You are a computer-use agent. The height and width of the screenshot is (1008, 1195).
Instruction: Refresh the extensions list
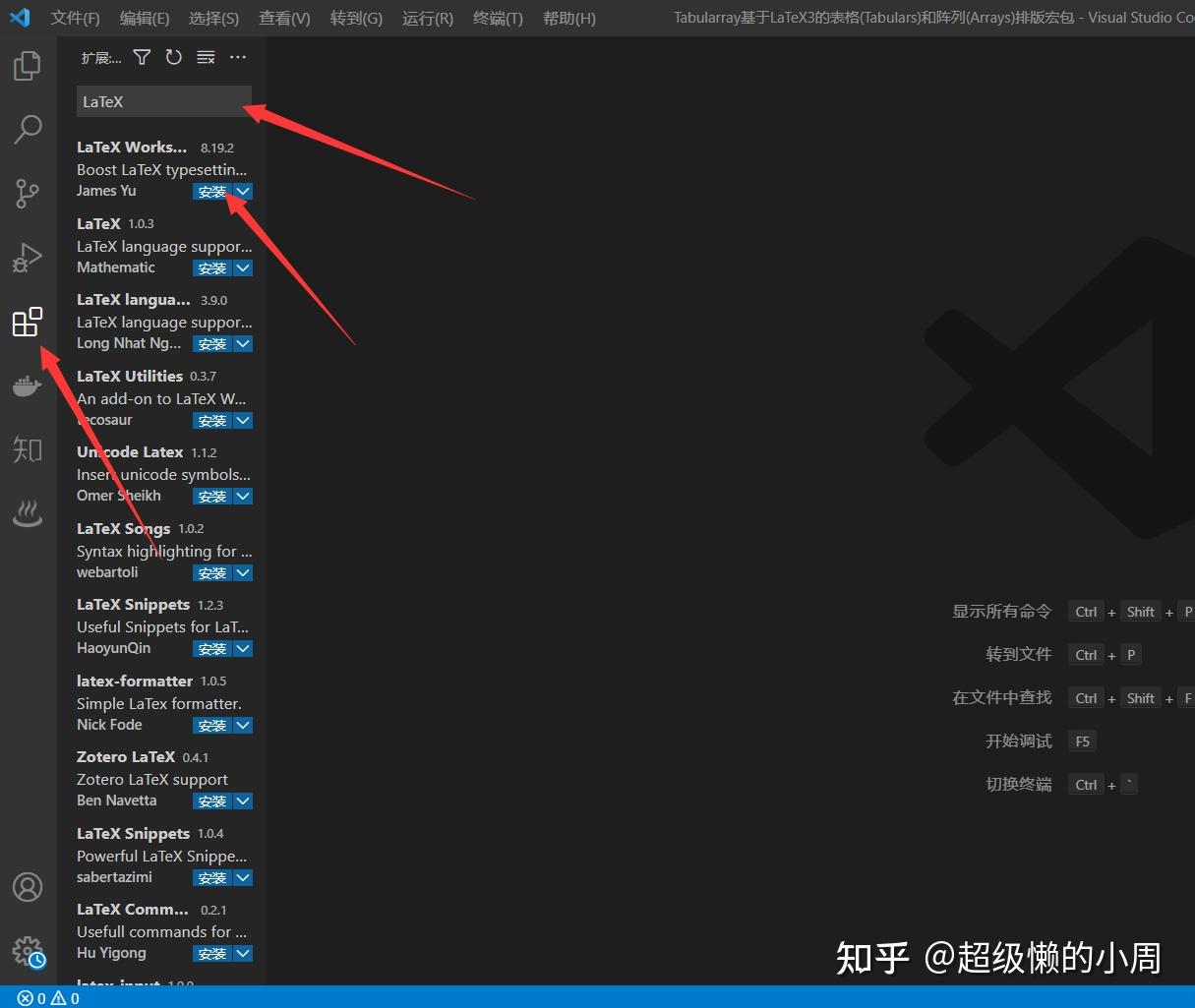tap(173, 57)
